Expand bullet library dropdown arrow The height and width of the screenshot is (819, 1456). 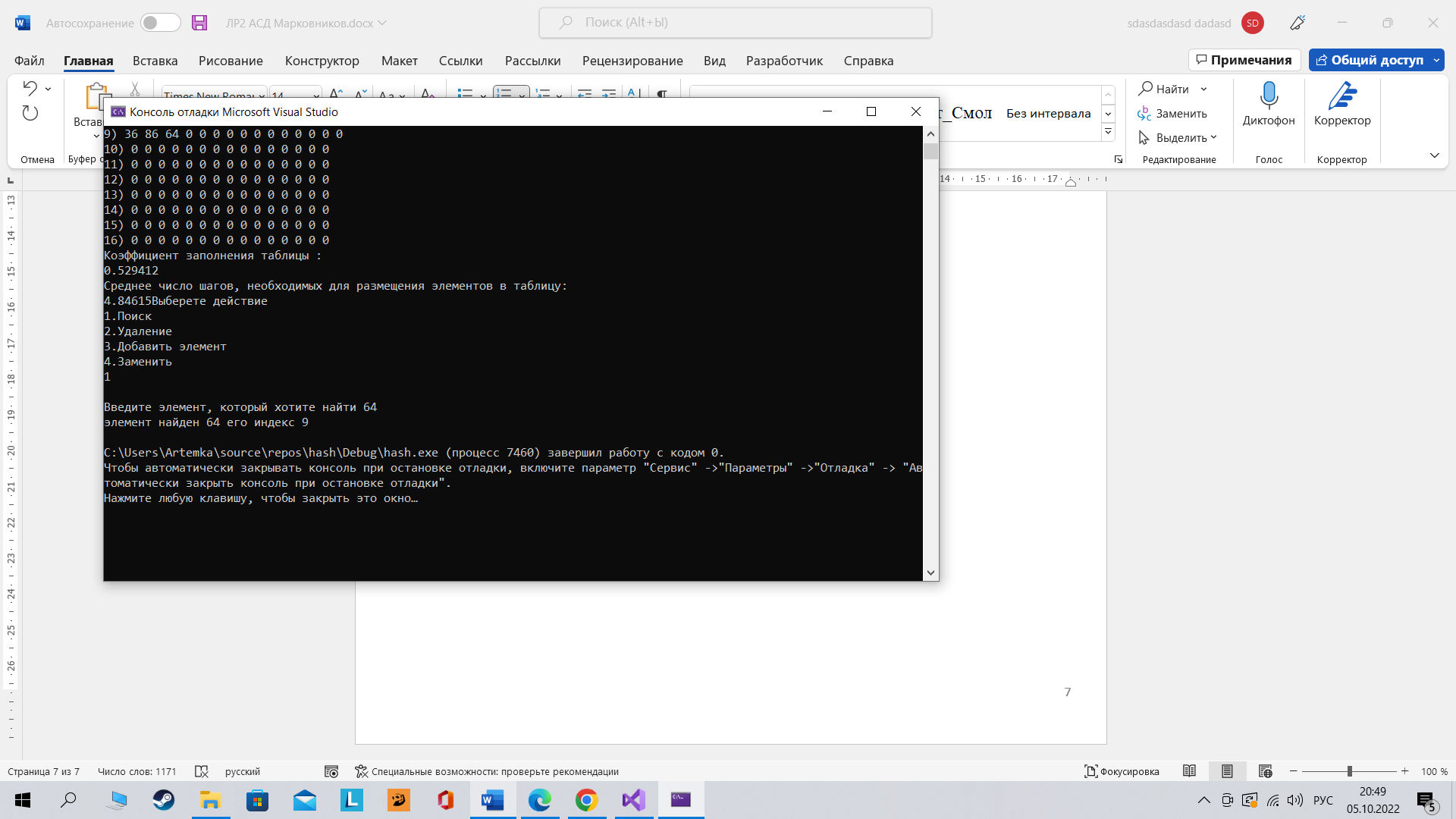tap(483, 95)
